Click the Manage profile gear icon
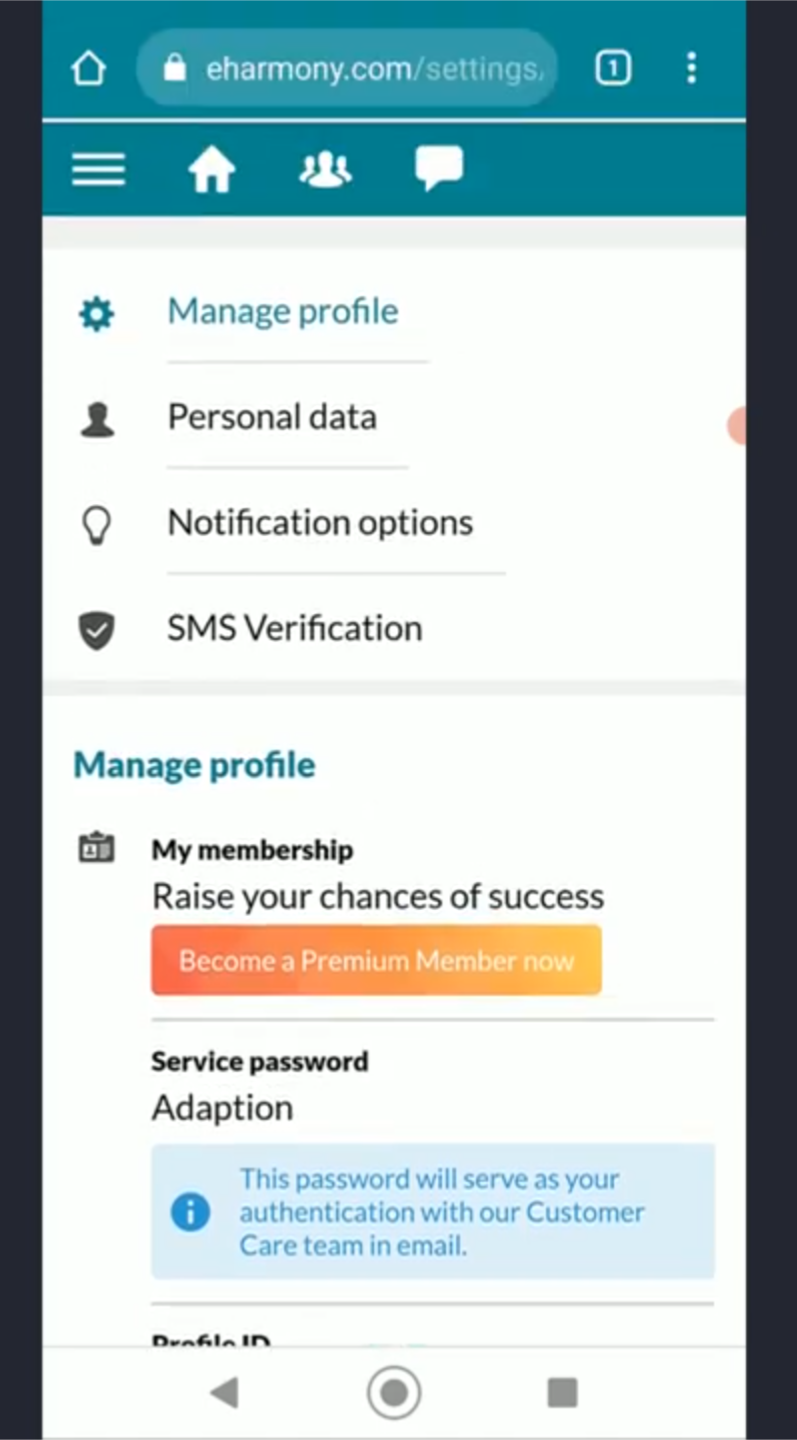Viewport: 797px width, 1440px height. 97,315
